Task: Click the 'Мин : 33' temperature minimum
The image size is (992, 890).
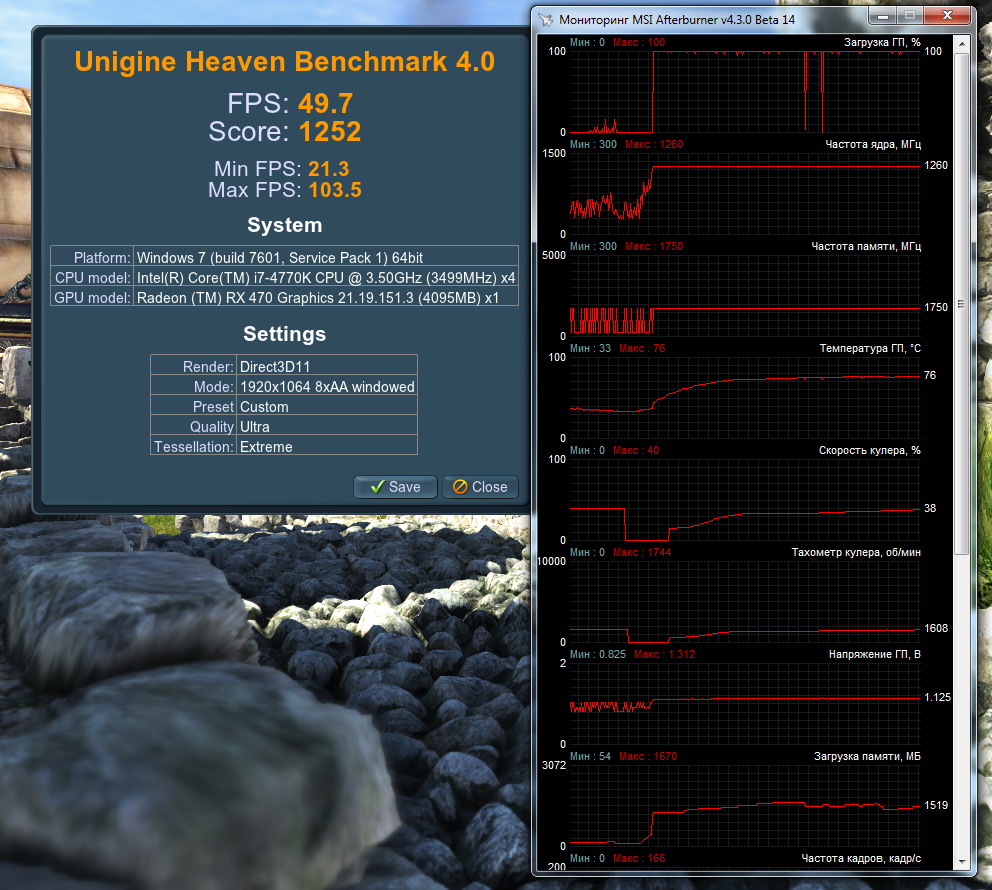Action: tap(590, 348)
